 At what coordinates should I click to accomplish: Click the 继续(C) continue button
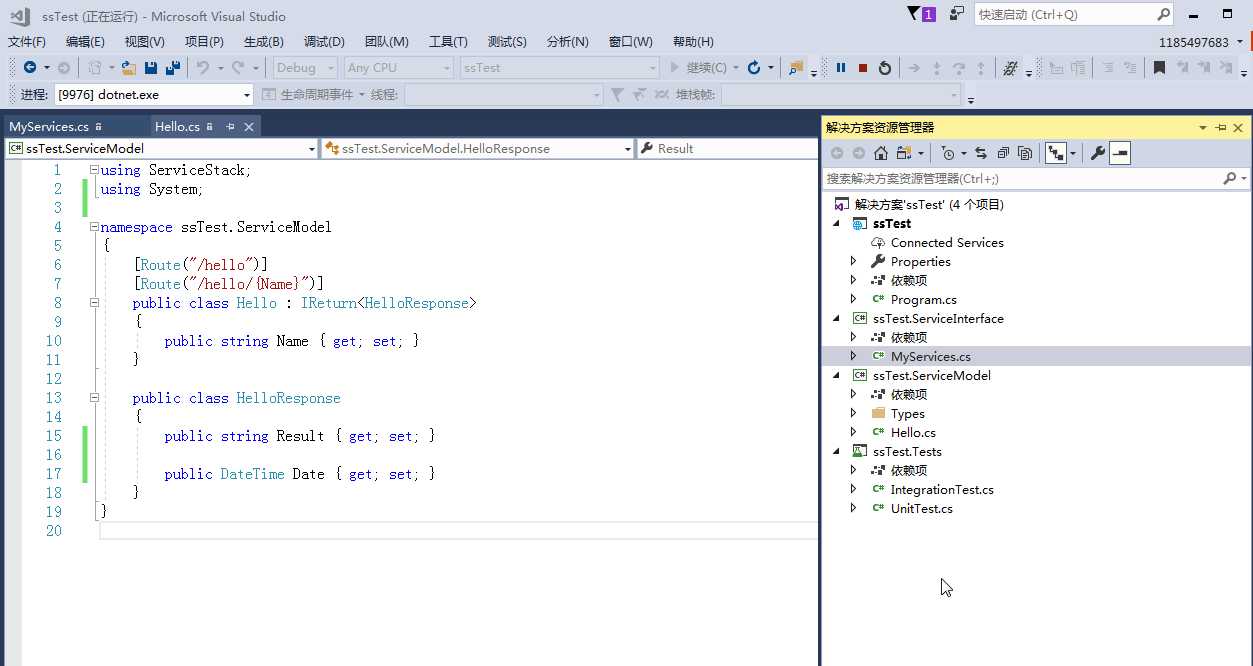699,68
